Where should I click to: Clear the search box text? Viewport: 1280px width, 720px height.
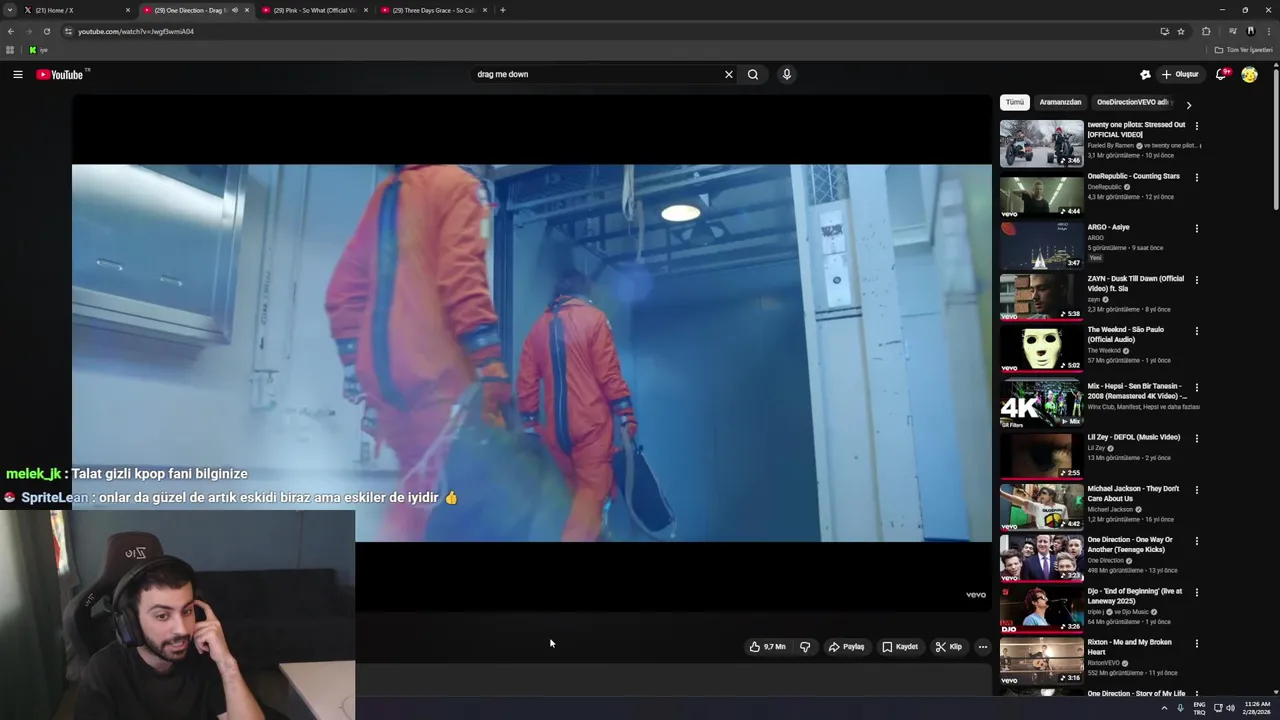click(x=728, y=74)
